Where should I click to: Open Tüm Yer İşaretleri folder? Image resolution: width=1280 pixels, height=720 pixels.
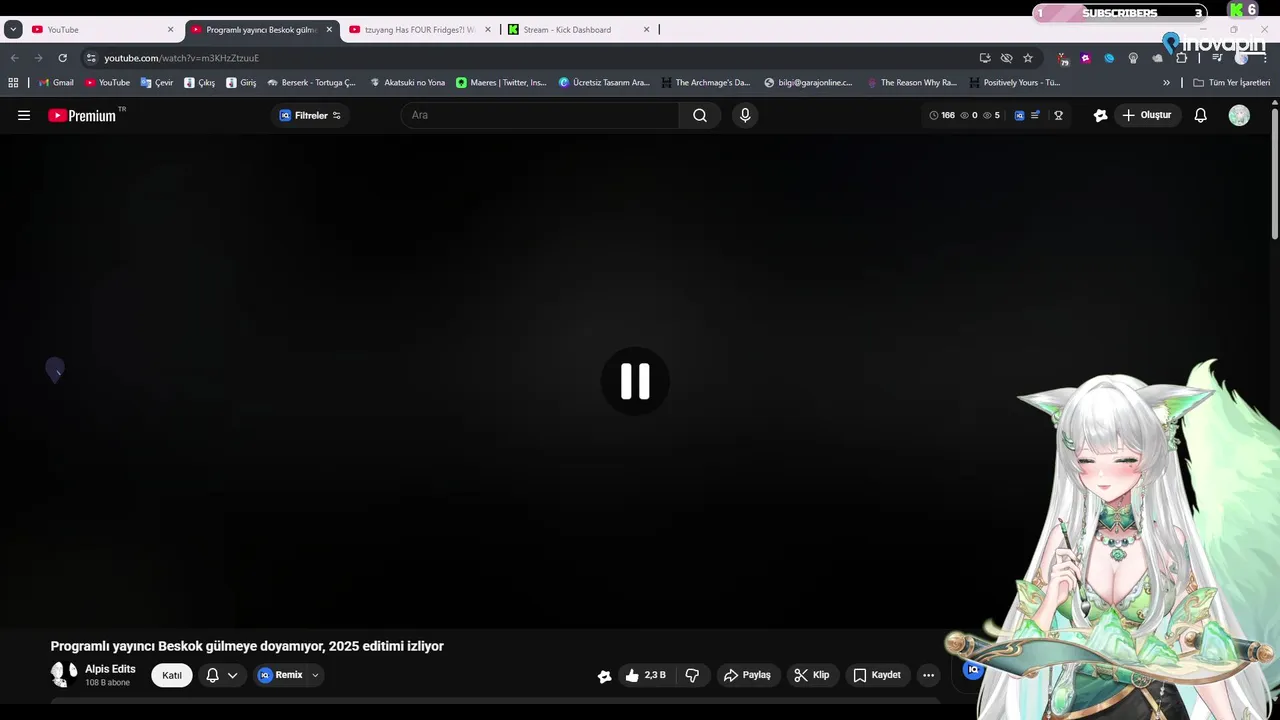1231,83
